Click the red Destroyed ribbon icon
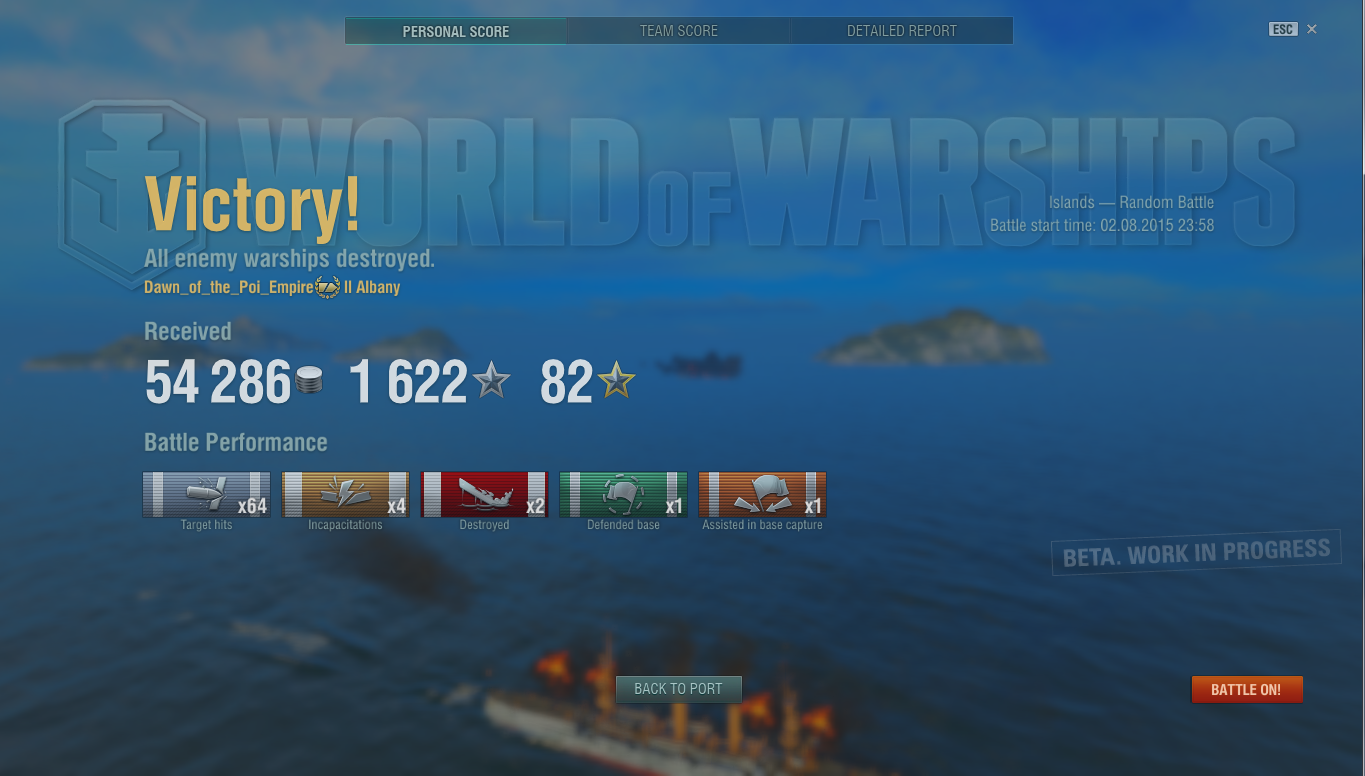 click(484, 494)
